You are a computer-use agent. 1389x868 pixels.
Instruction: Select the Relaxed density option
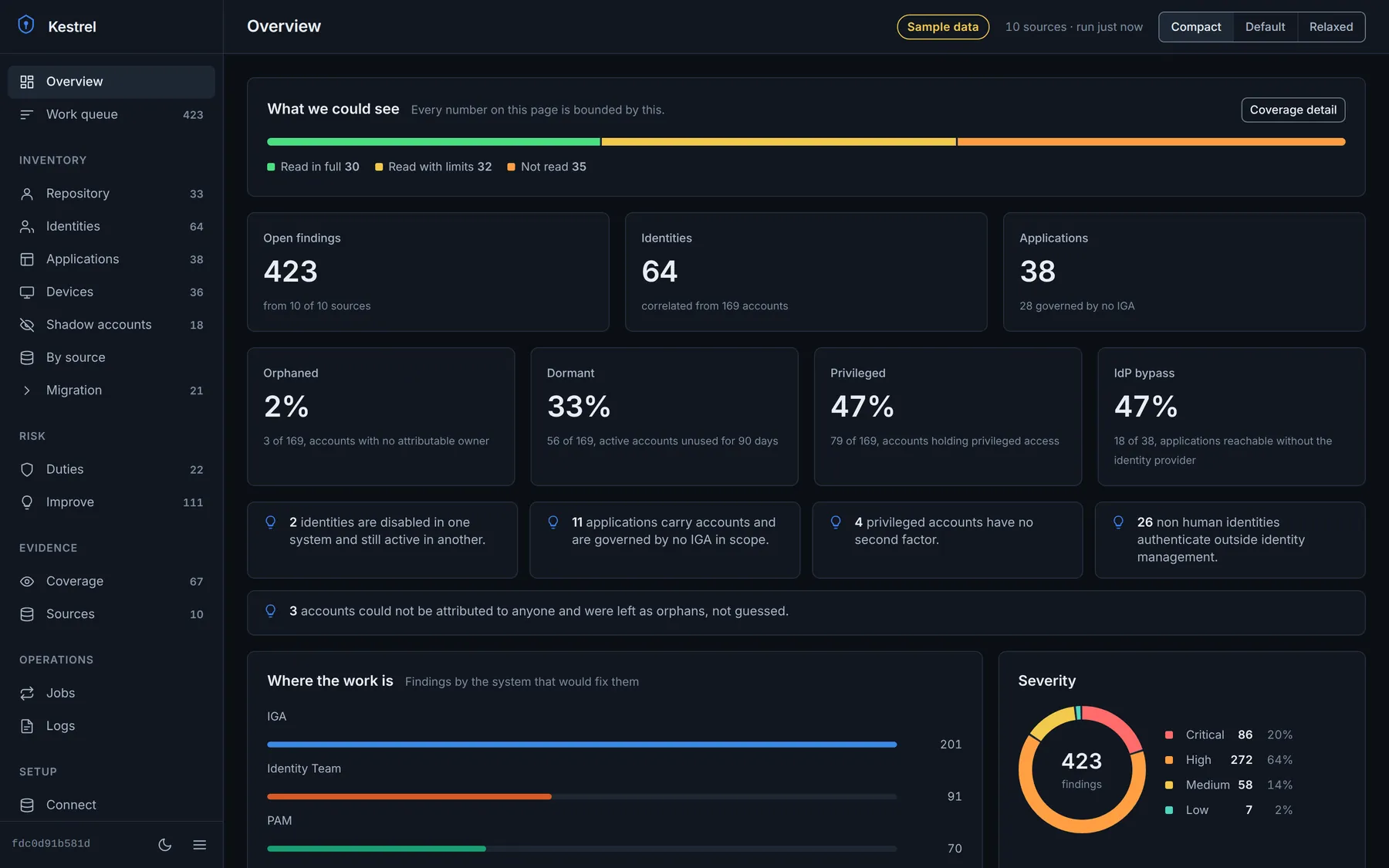coord(1331,27)
